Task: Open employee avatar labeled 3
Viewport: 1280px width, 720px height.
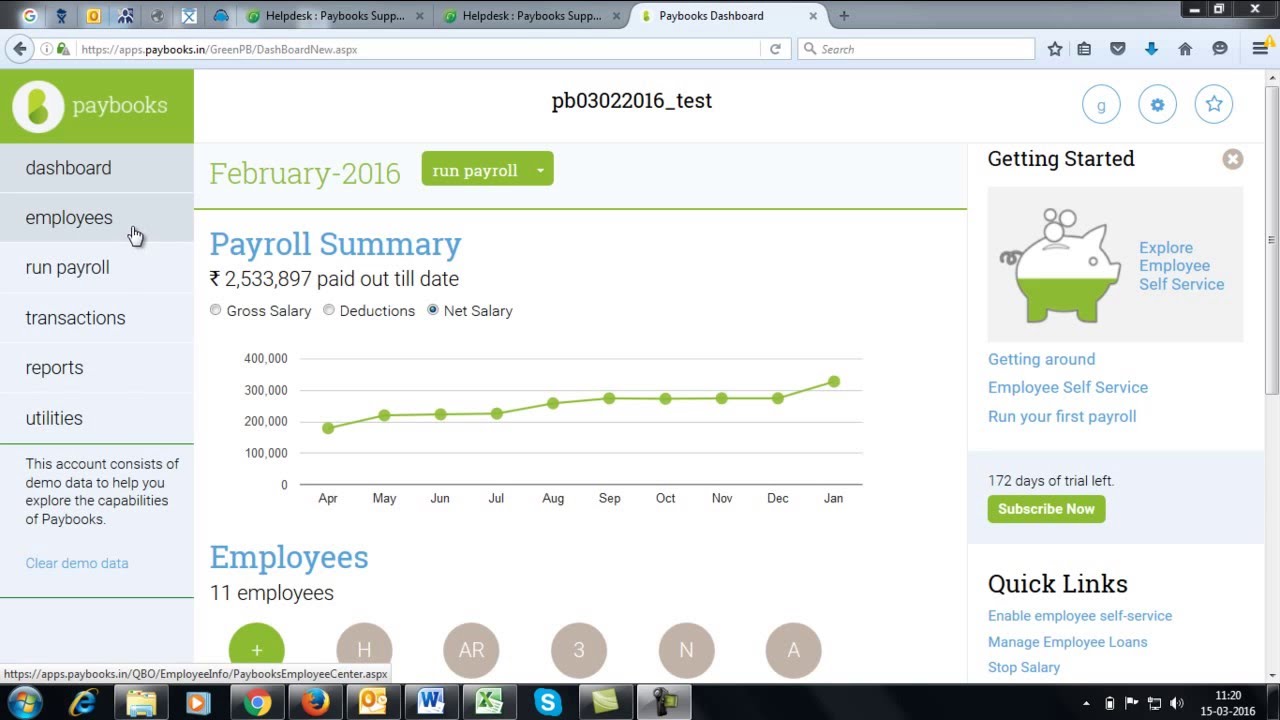Action: pos(579,650)
